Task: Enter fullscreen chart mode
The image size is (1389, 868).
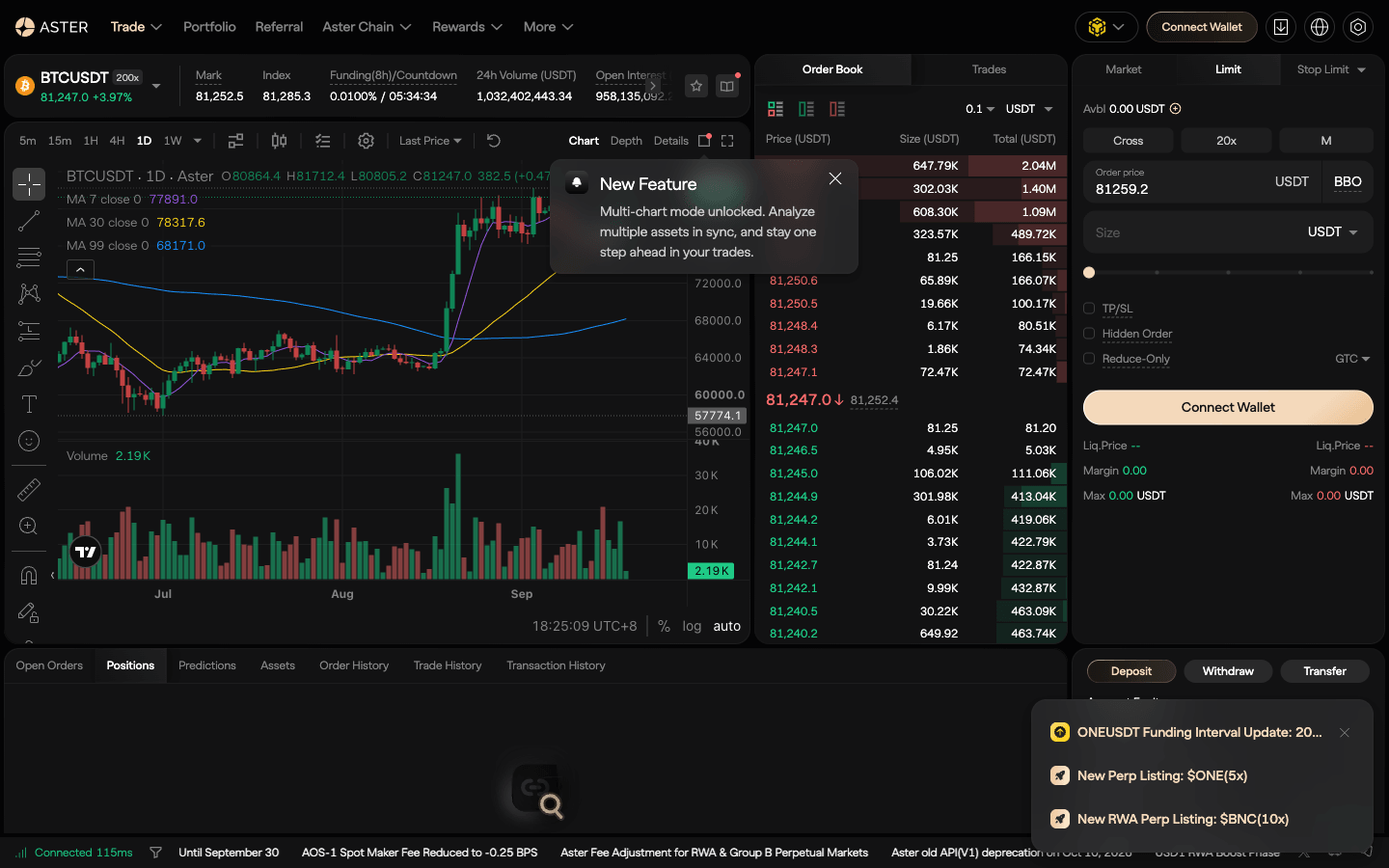Action: coord(727,141)
